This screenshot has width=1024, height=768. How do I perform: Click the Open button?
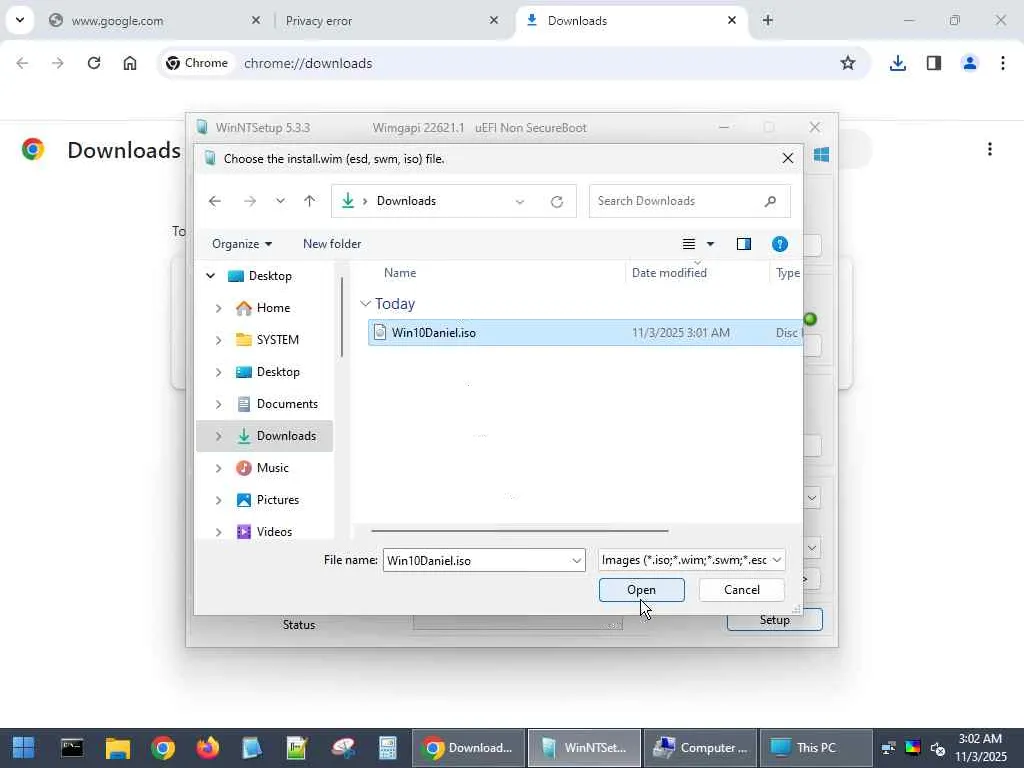click(641, 590)
